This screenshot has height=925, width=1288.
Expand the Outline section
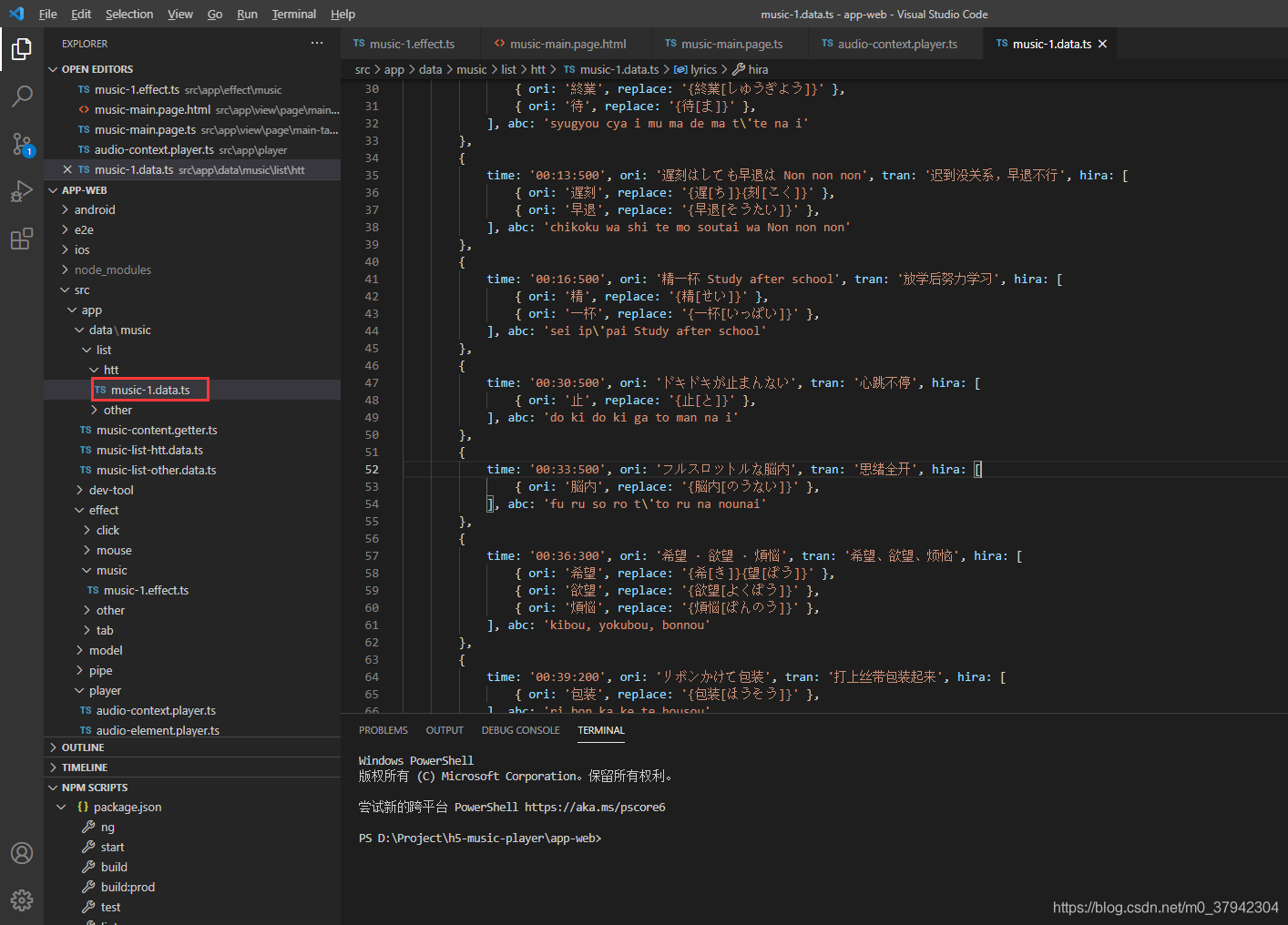coord(53,747)
